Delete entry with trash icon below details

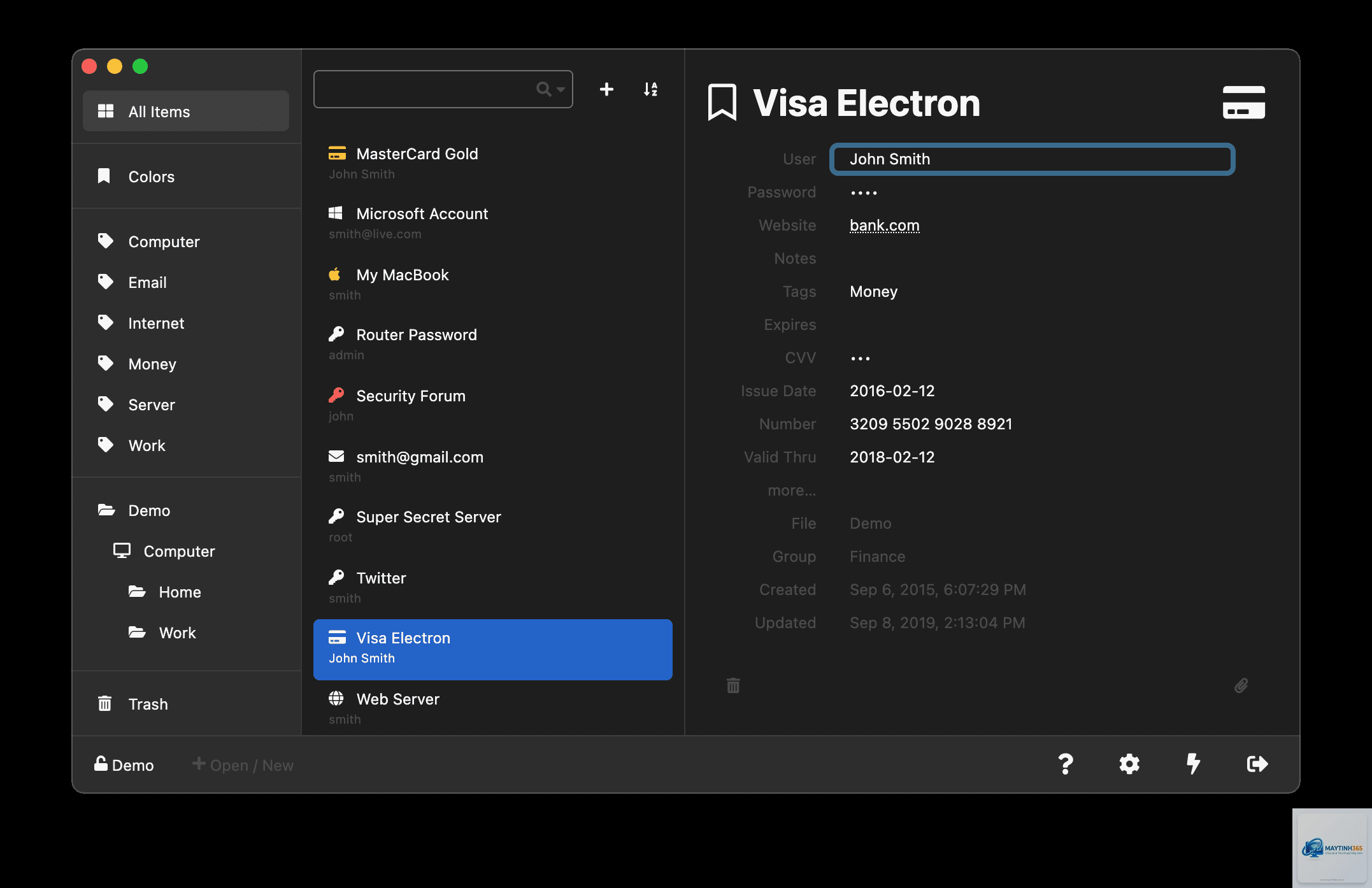tap(733, 685)
